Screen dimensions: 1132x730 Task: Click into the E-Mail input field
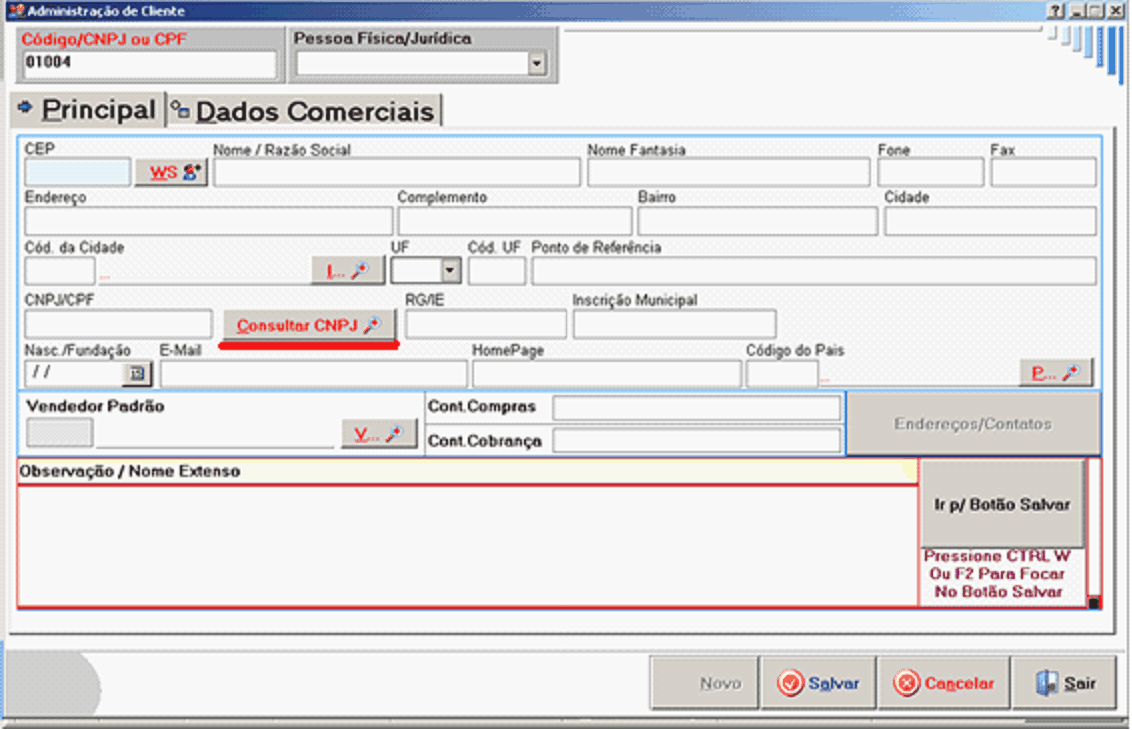coord(313,374)
